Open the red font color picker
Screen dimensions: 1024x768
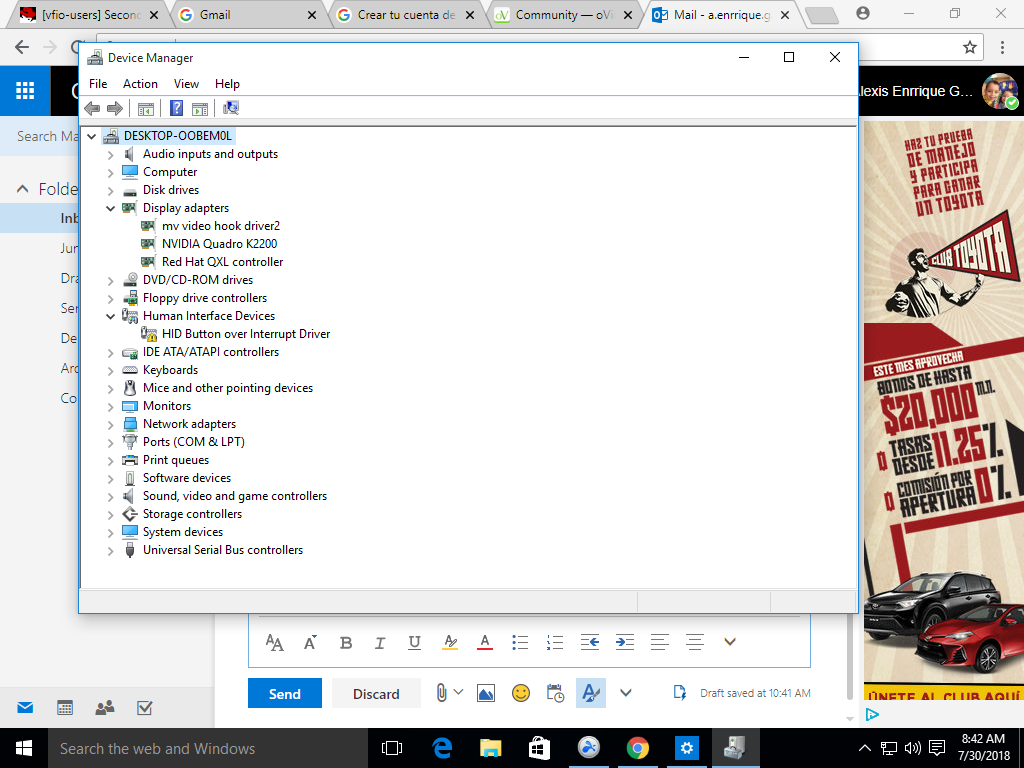click(x=485, y=642)
